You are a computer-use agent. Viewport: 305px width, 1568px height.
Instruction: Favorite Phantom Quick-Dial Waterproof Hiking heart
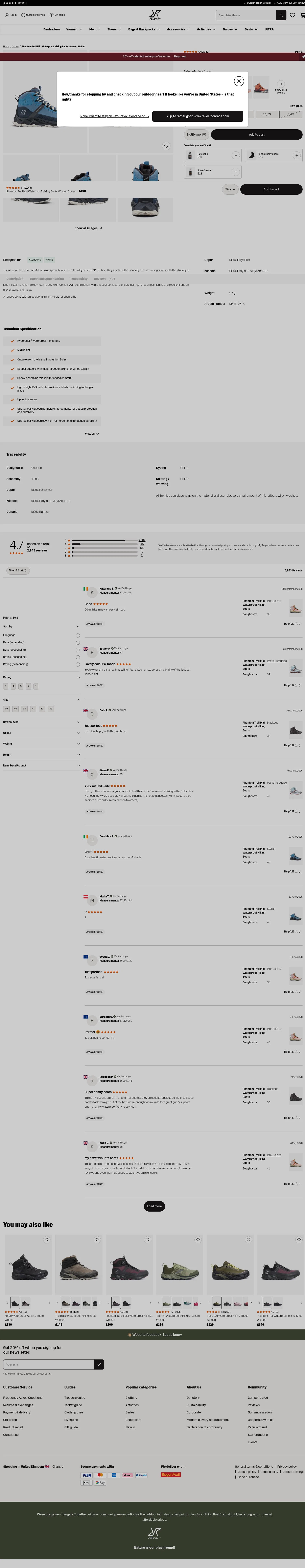(147, 1240)
